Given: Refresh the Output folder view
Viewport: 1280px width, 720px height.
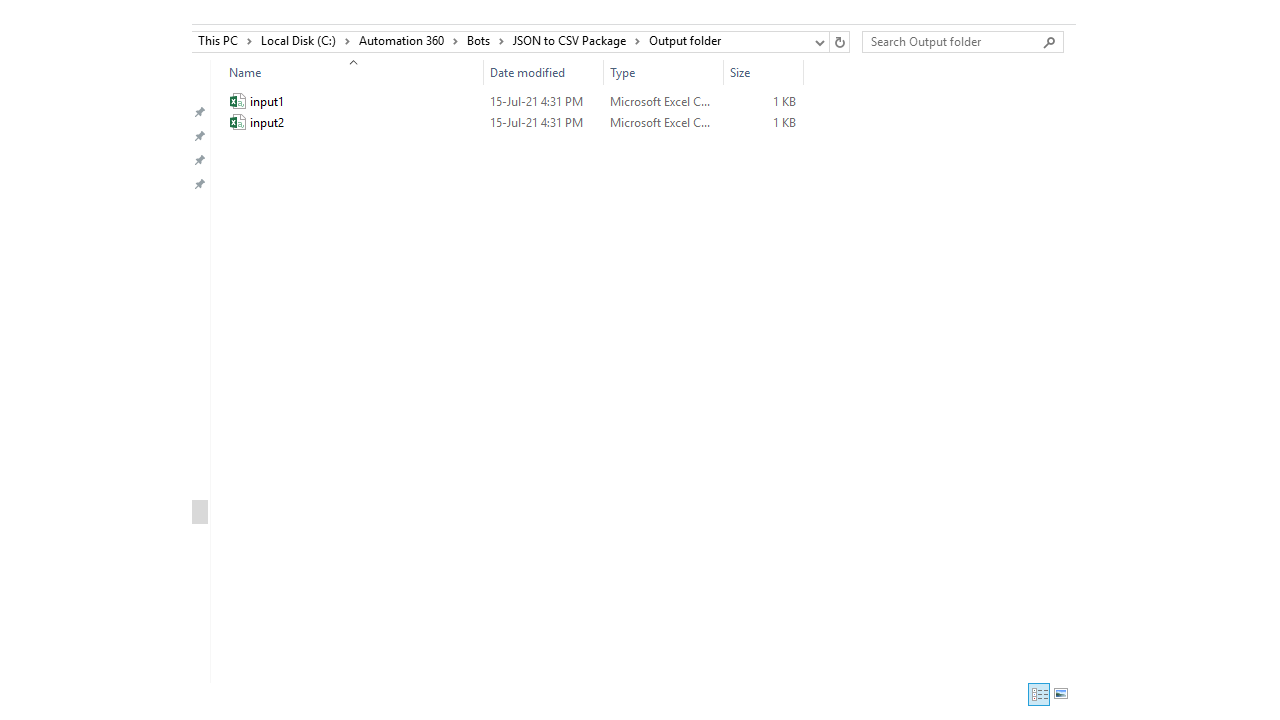Looking at the screenshot, I should click(x=839, y=42).
